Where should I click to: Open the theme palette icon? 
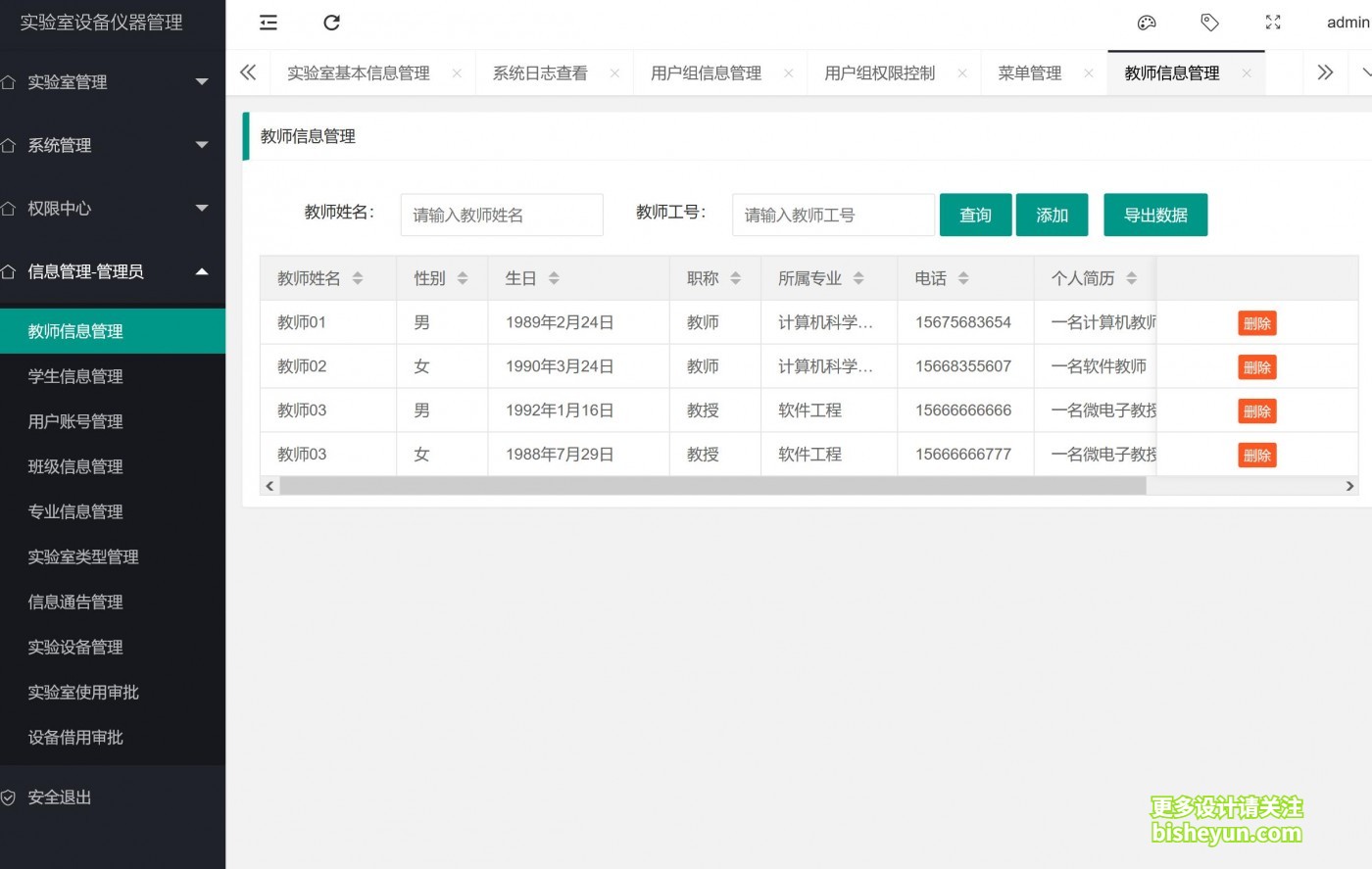coord(1147,23)
